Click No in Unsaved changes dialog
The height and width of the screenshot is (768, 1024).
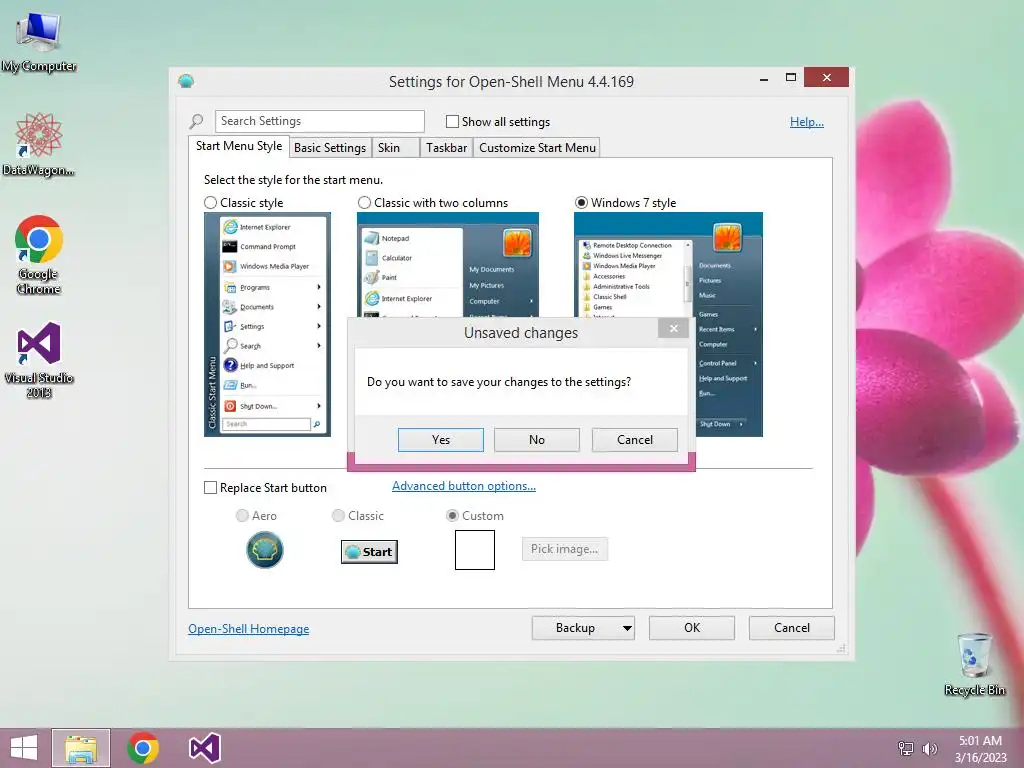click(537, 440)
